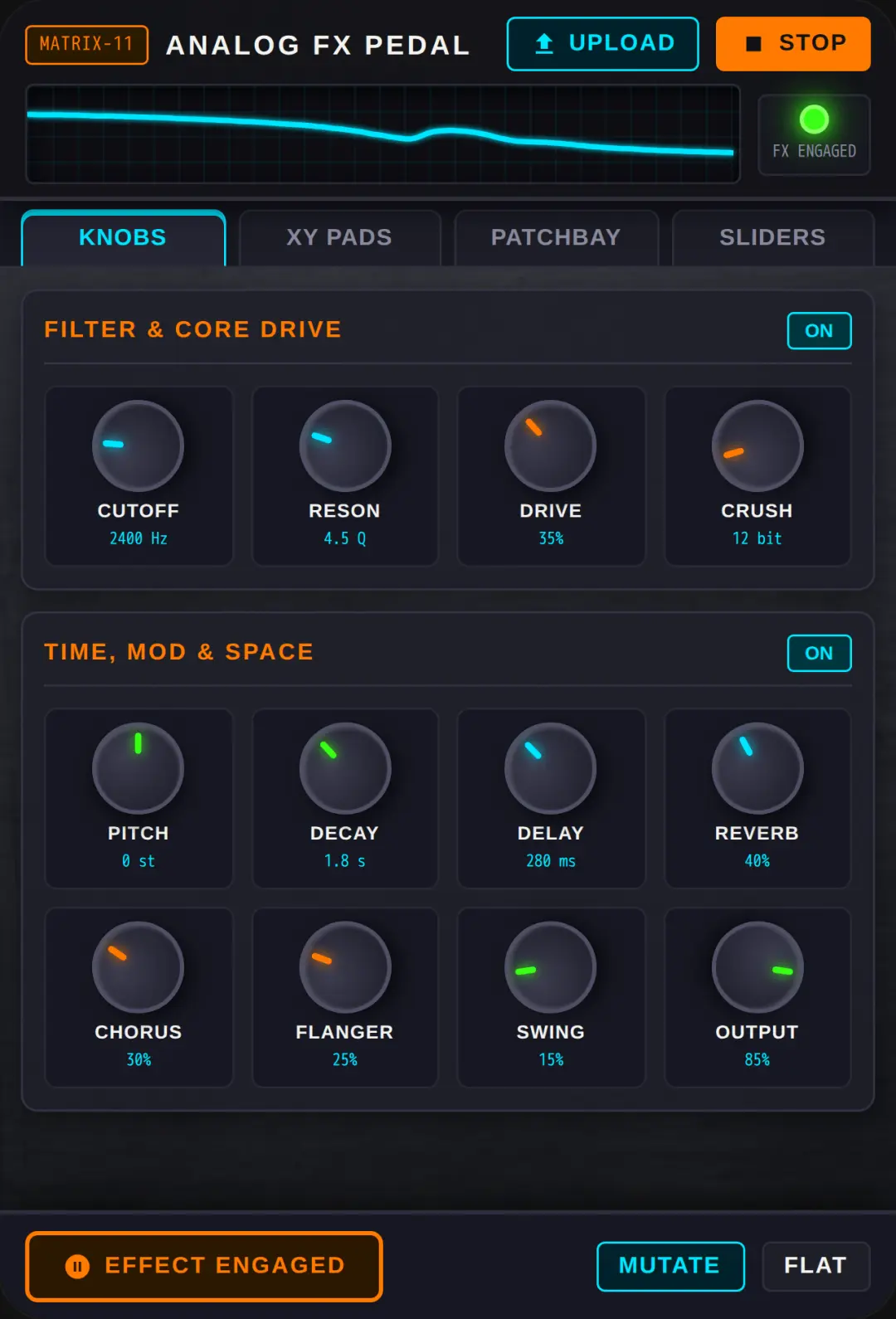Stop playback with the STOP button
The width and height of the screenshot is (896, 1319).
tap(793, 44)
